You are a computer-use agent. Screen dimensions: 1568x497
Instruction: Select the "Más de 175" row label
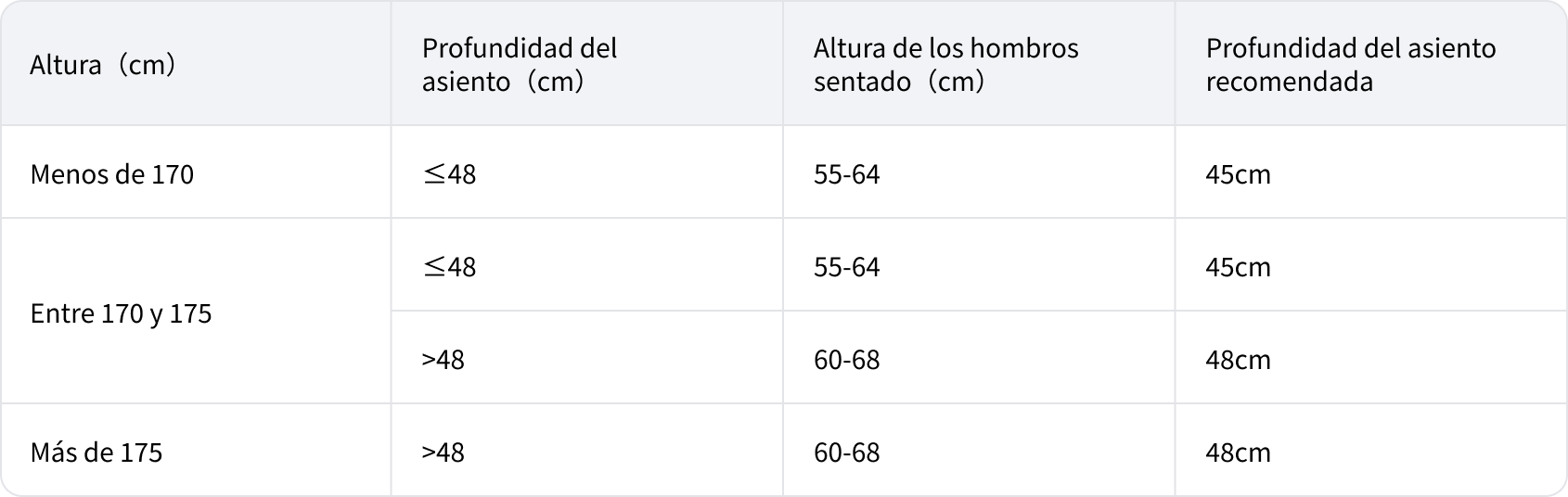pyautogui.click(x=96, y=452)
